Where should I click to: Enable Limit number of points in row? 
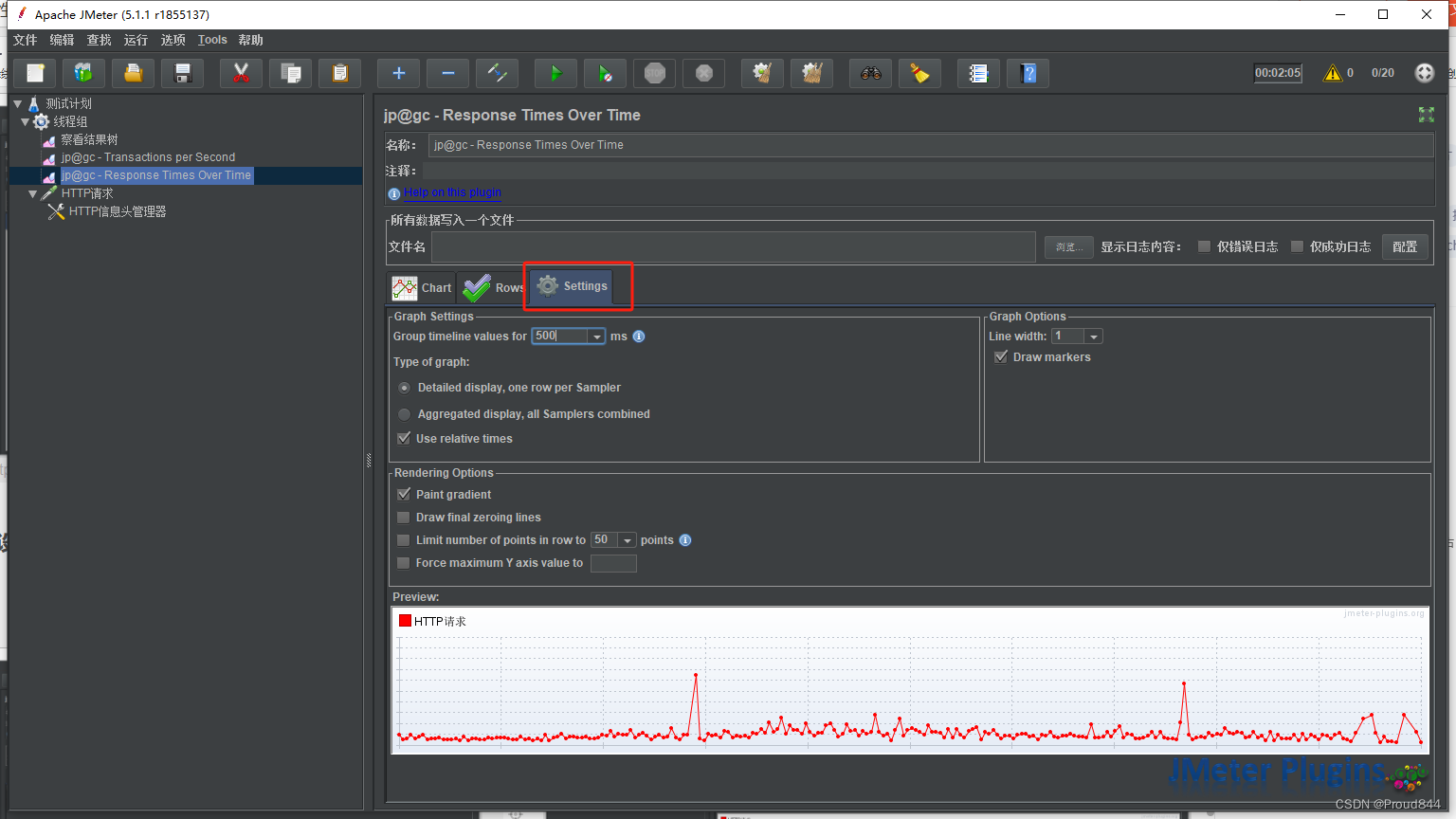[404, 540]
